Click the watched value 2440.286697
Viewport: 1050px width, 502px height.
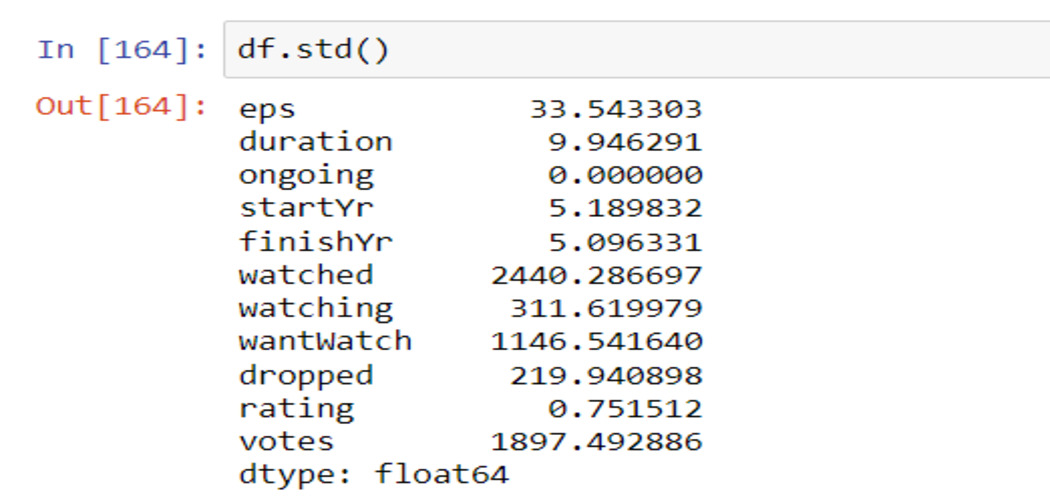[596, 275]
